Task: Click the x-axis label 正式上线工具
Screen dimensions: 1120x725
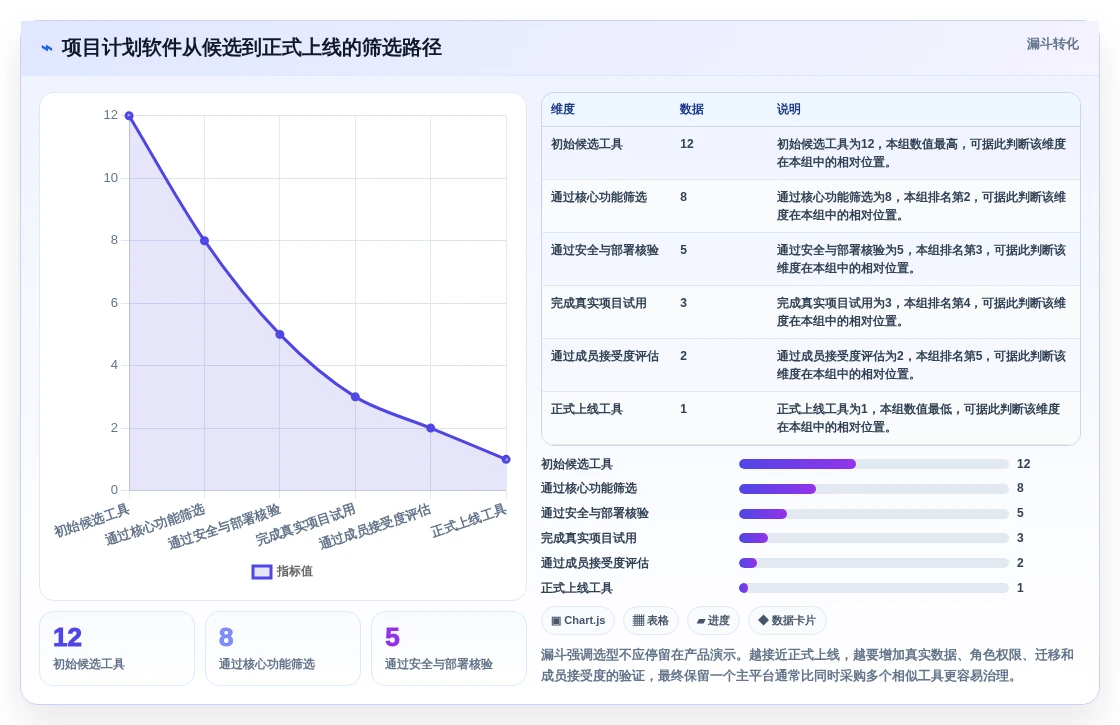Action: coord(469,521)
